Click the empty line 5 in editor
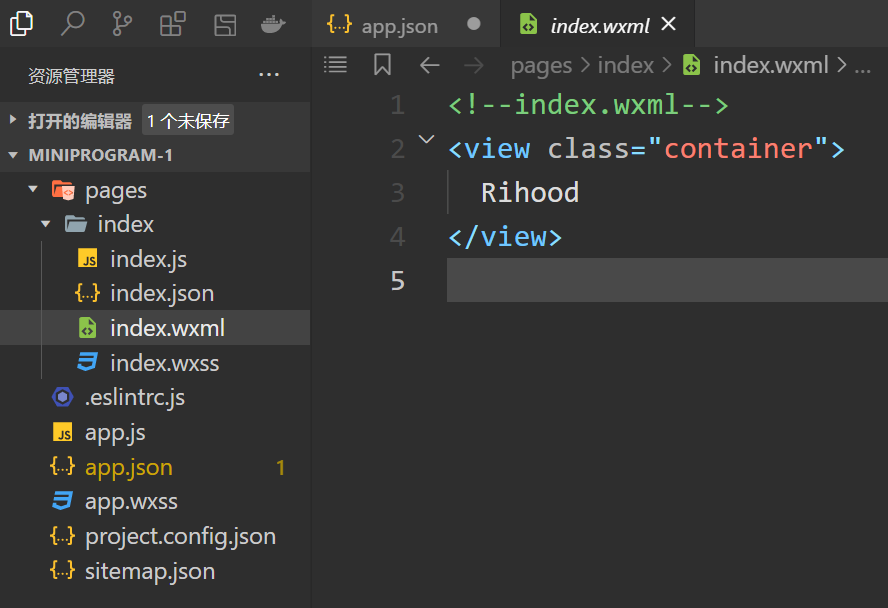Viewport: 888px width, 608px height. (667, 280)
